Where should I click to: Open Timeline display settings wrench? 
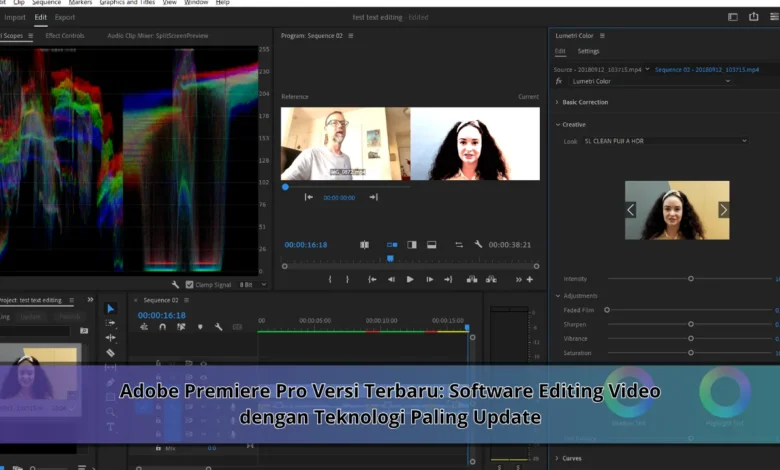[218, 327]
